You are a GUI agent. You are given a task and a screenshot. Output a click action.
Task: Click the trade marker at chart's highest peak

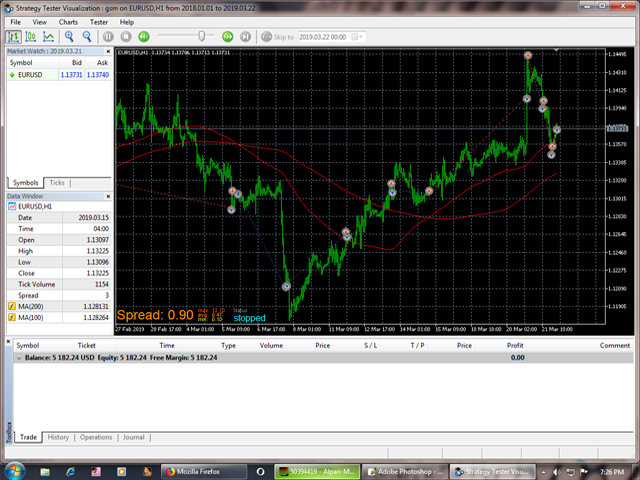point(528,55)
